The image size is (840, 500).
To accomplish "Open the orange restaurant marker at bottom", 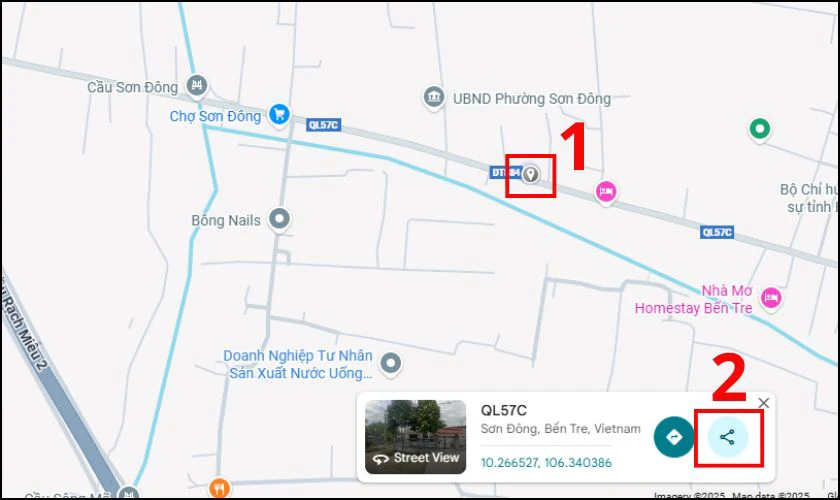I will pos(219,488).
